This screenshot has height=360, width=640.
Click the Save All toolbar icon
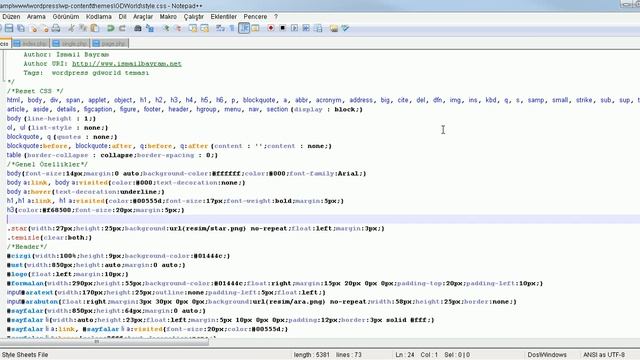[x=21, y=28]
